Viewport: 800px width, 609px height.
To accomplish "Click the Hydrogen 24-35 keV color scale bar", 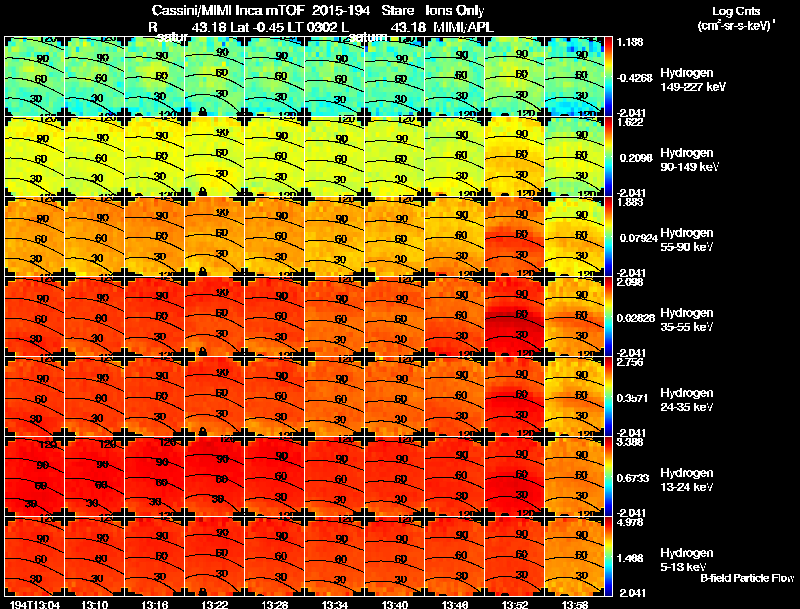I will click(608, 397).
